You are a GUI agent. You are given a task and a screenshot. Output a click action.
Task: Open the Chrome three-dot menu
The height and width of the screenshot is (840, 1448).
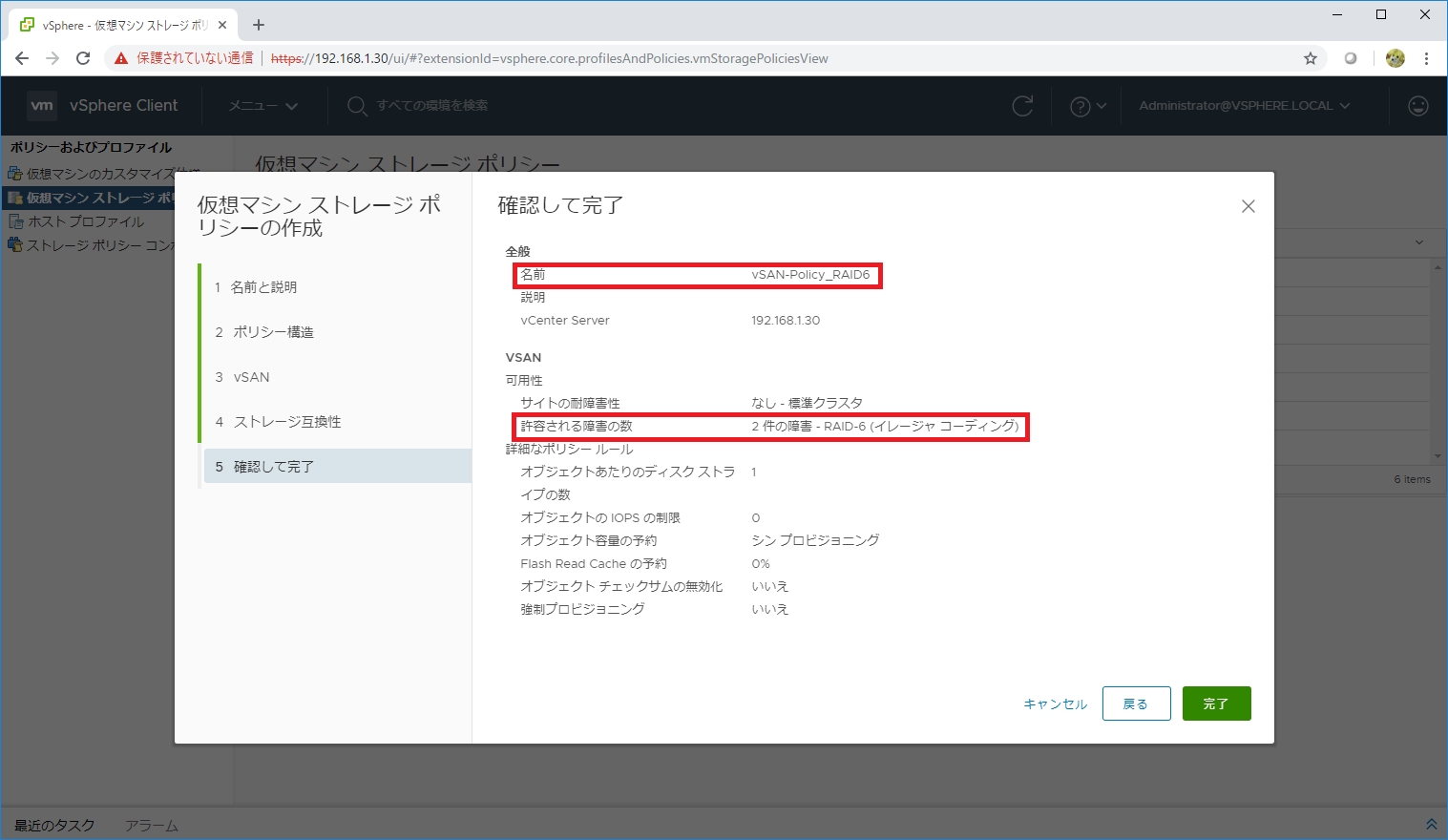coord(1427,58)
